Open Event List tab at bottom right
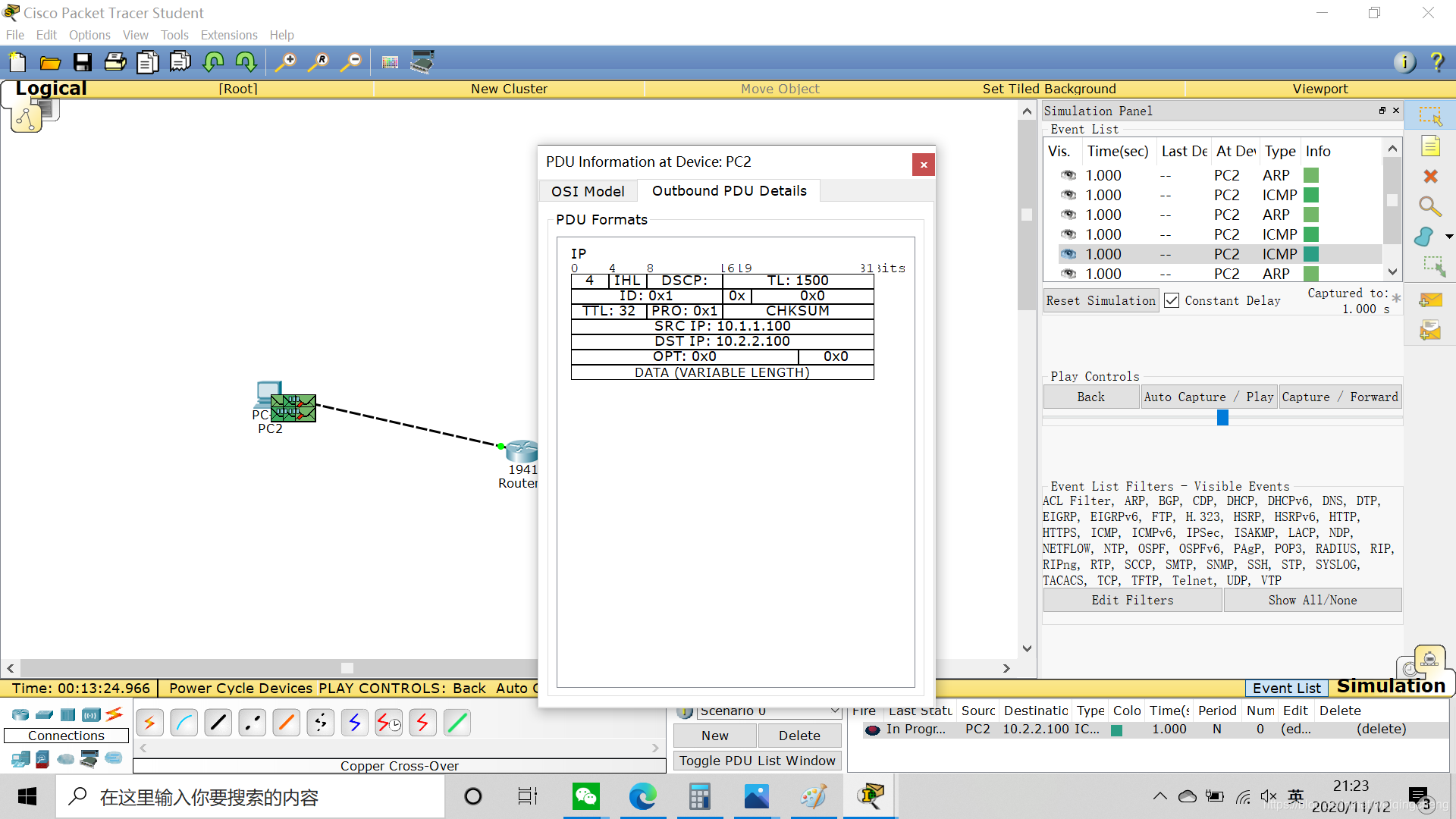1456x819 pixels. 1286,688
